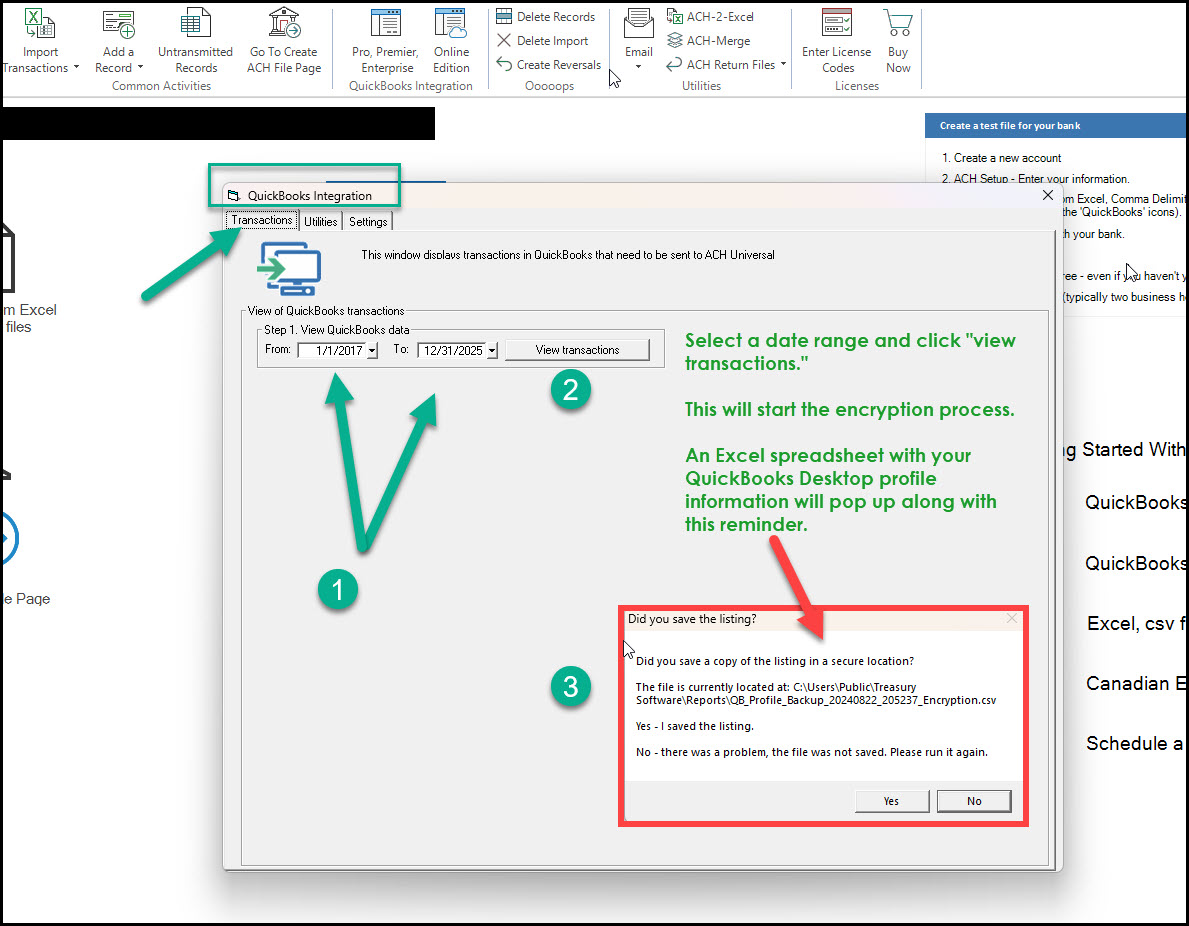Select Delete Records label in the ribbon
The height and width of the screenshot is (926, 1189).
coord(556,17)
